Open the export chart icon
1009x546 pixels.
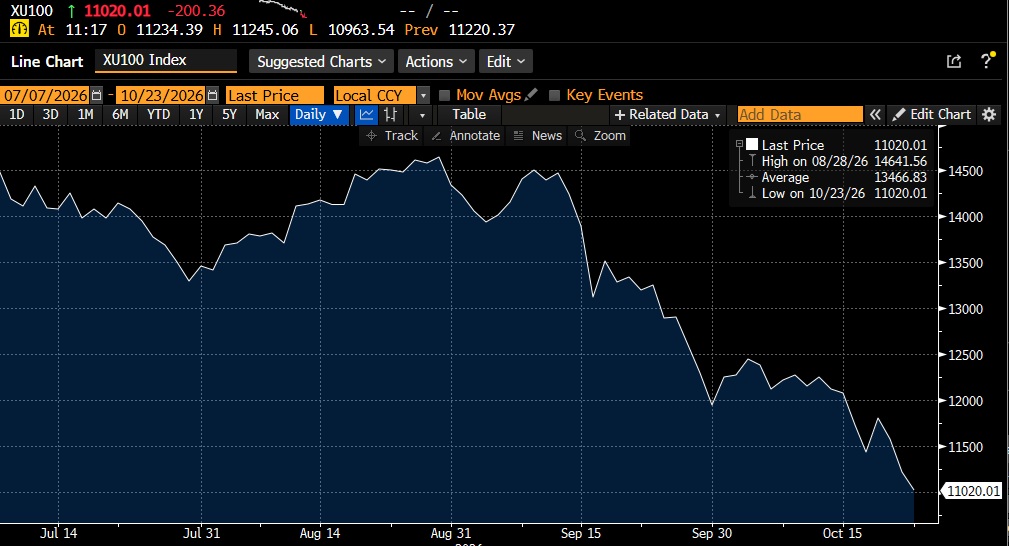(x=954, y=61)
